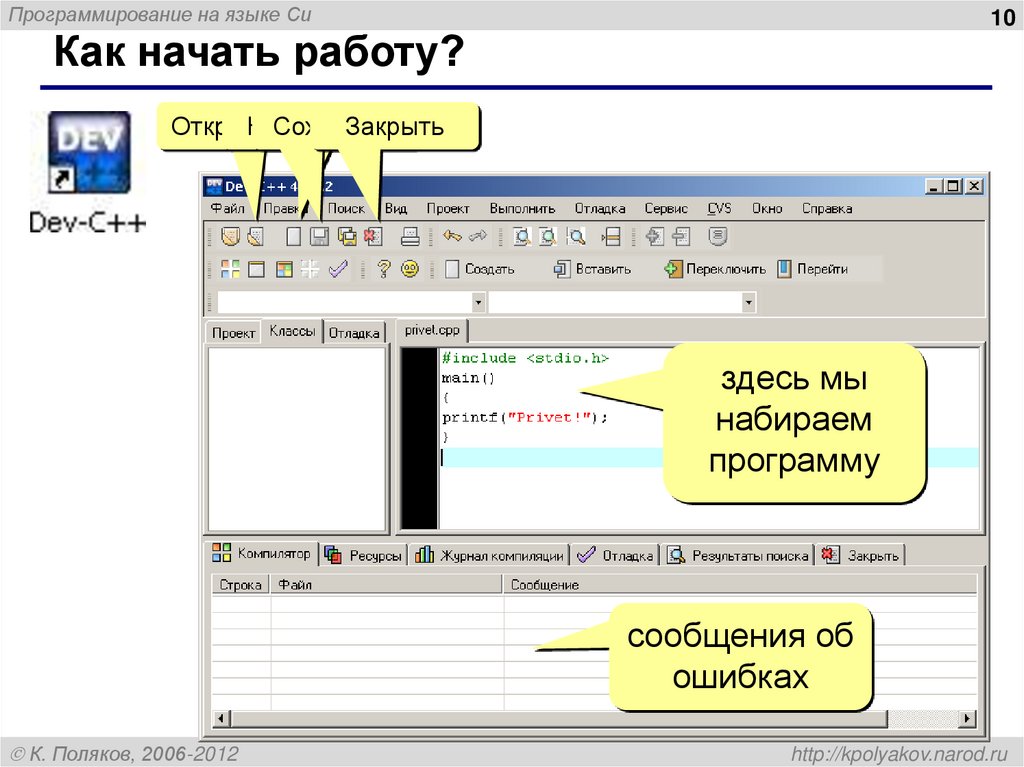This screenshot has height=767, width=1024.
Task: Click the Close file icon with red X
Action: (374, 236)
